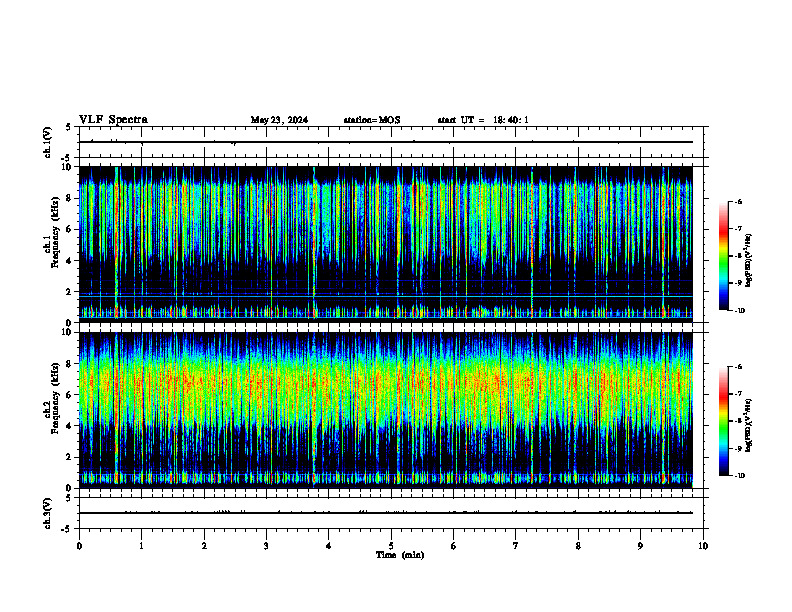This screenshot has width=792, height=612.
Task: Click time axis tick label "7"
Action: point(516,546)
